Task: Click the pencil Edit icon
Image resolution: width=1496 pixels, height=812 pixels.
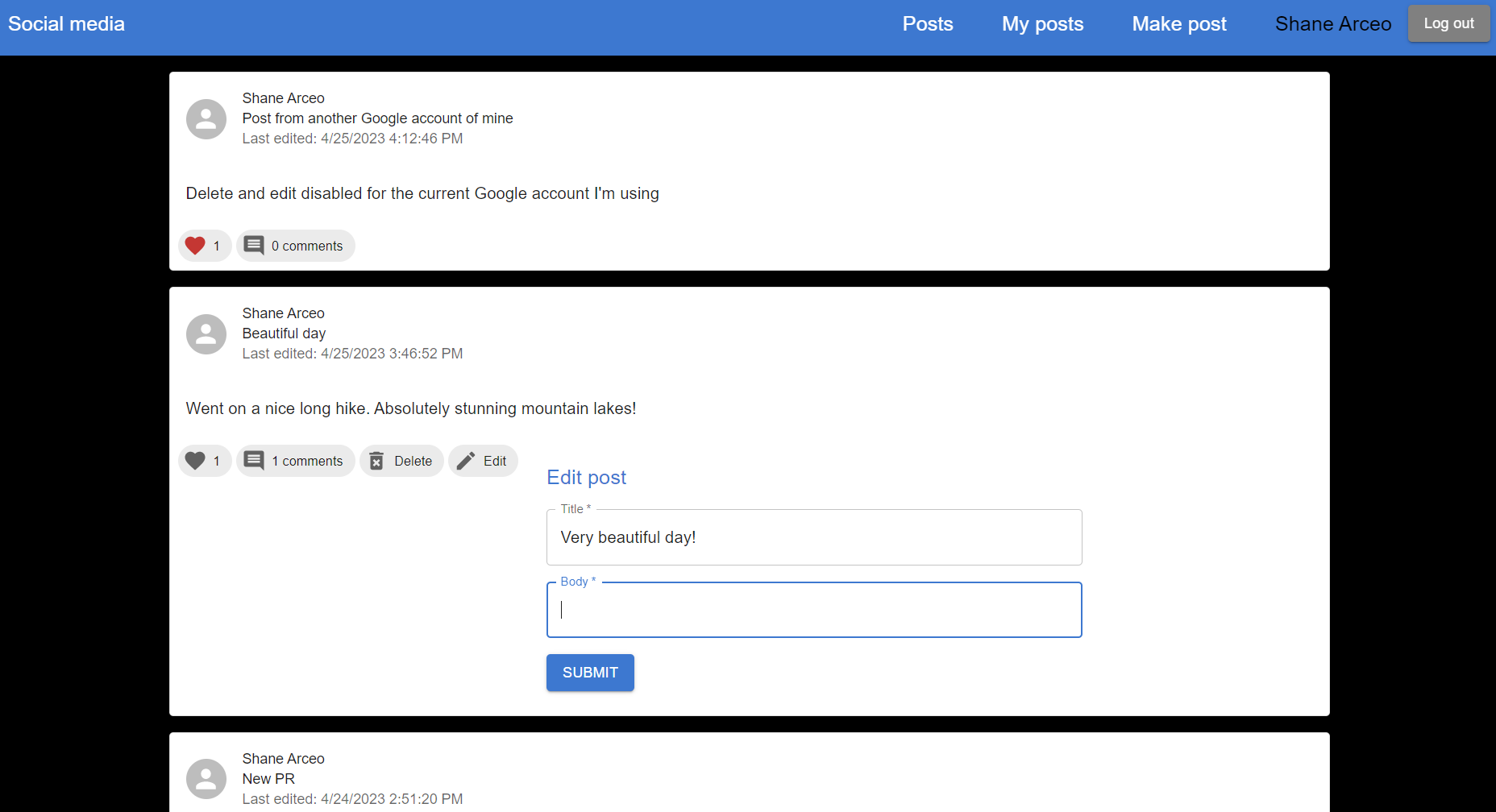Action: (466, 461)
